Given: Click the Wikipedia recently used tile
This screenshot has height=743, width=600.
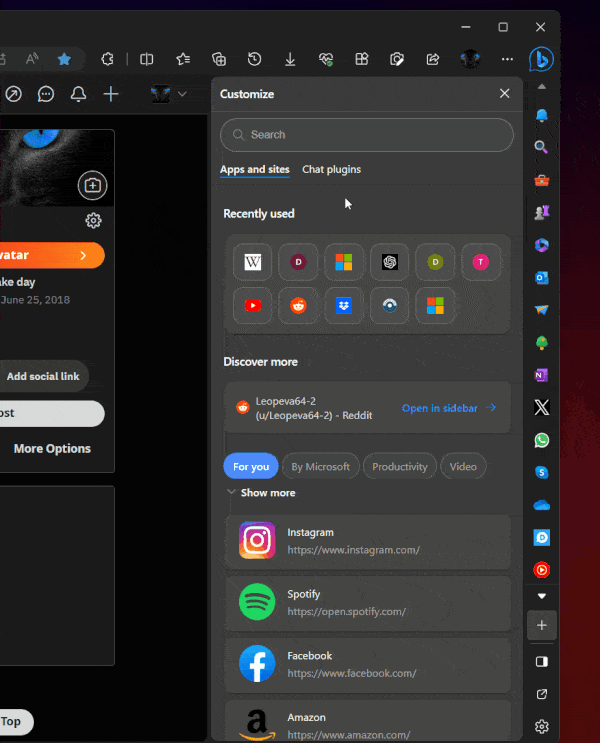Looking at the screenshot, I should coord(253,262).
